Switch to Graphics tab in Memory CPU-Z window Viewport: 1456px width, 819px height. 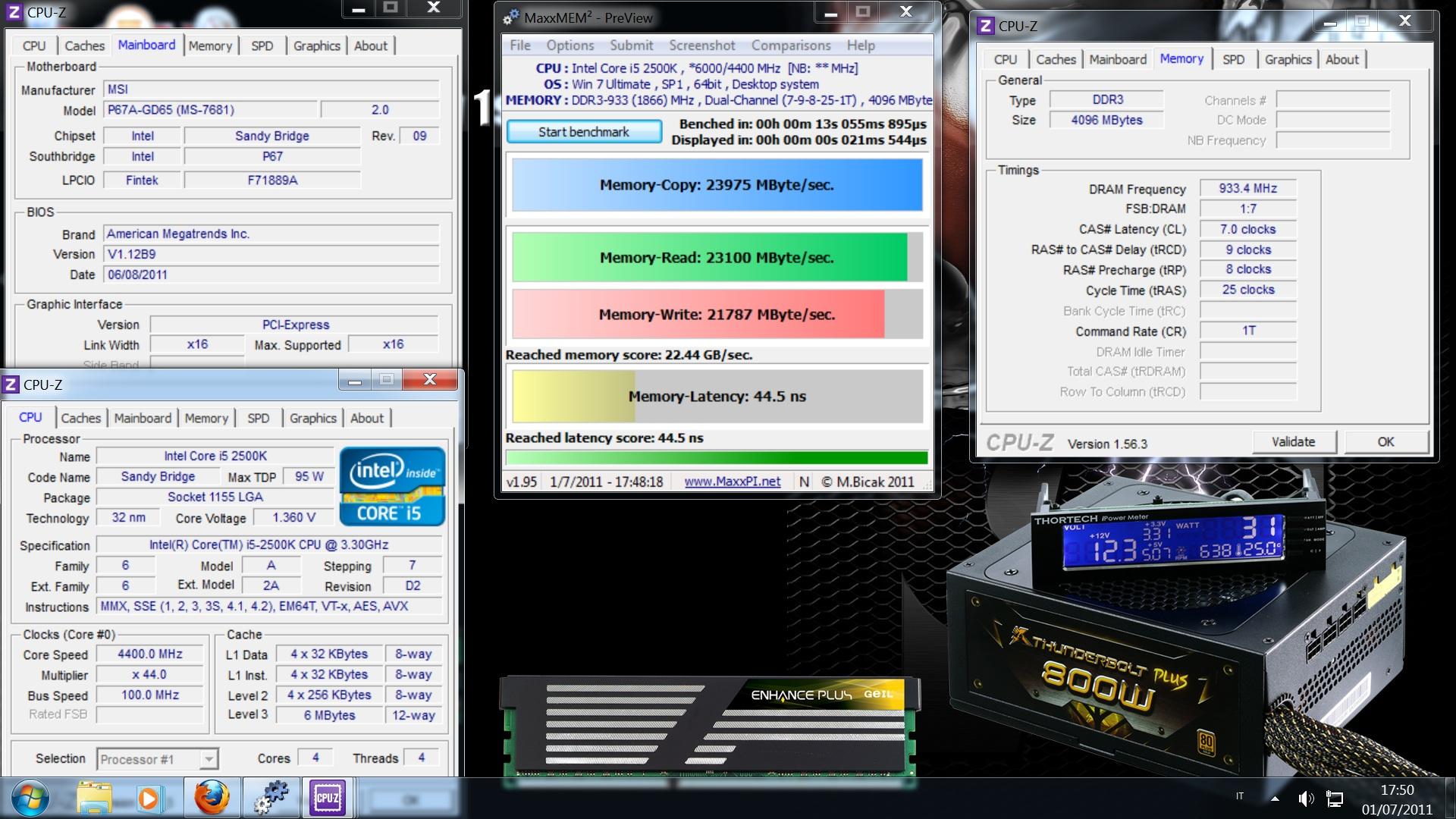click(x=1288, y=60)
